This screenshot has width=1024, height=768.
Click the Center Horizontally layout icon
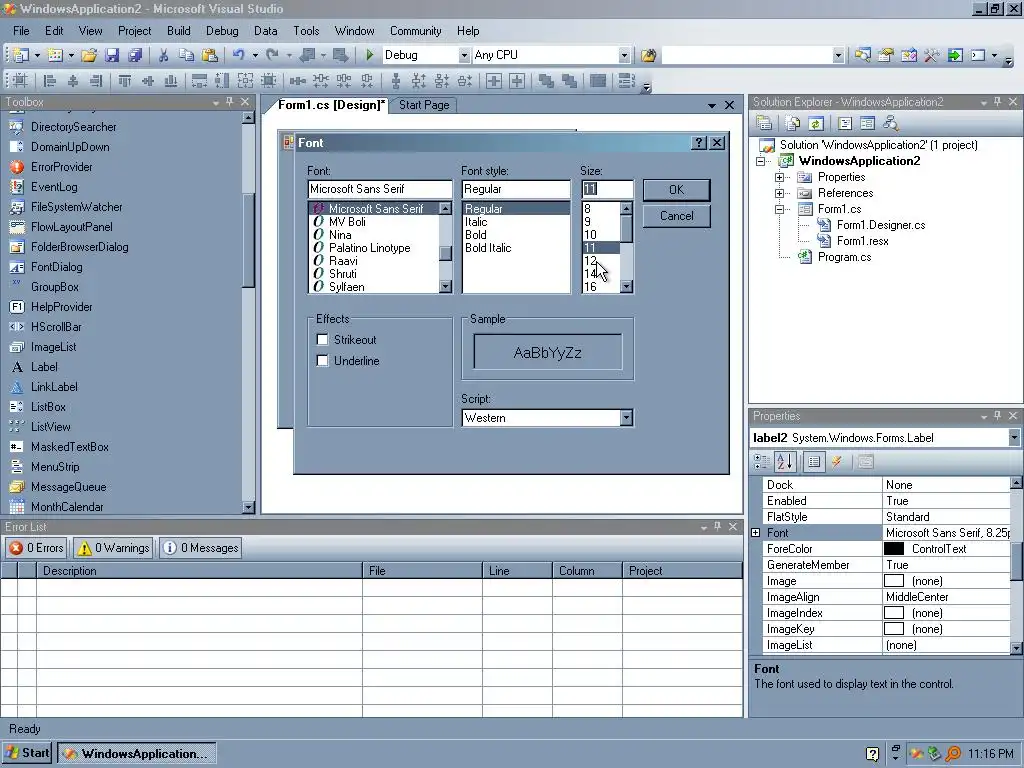click(x=494, y=81)
